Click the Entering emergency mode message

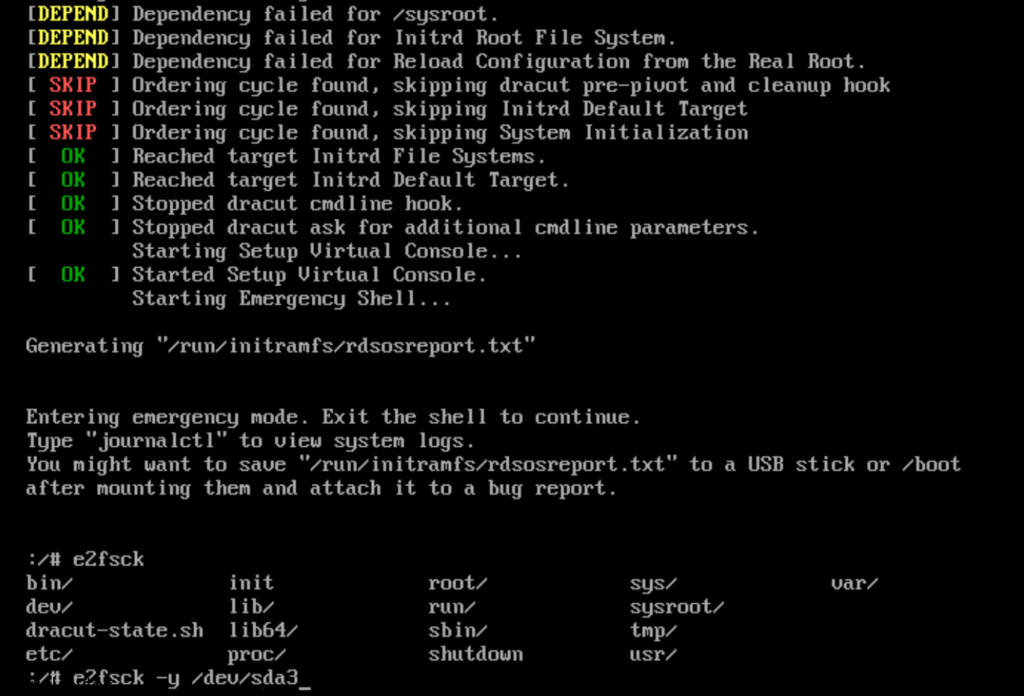(333, 417)
